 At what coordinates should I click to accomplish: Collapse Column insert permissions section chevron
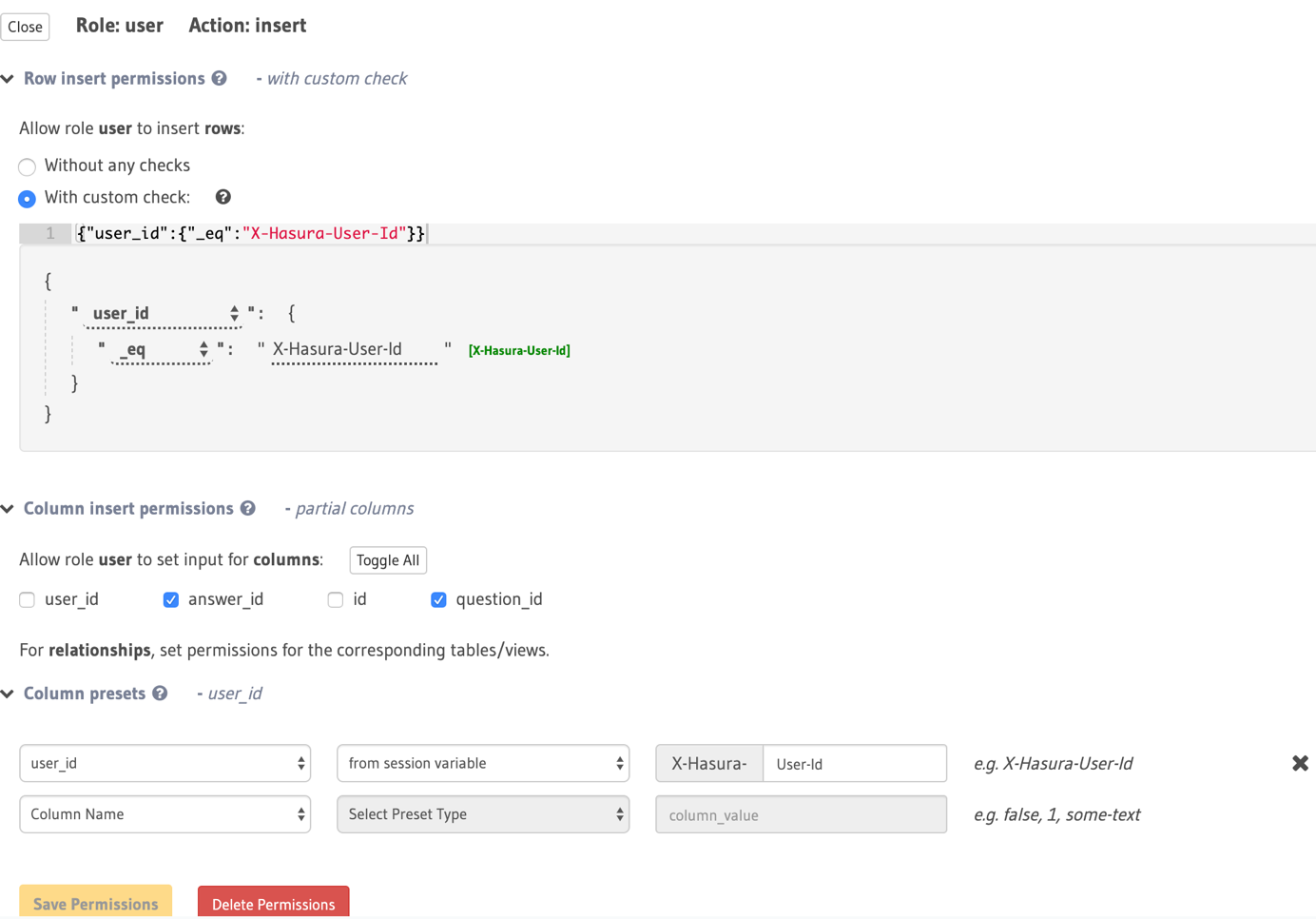point(8,509)
